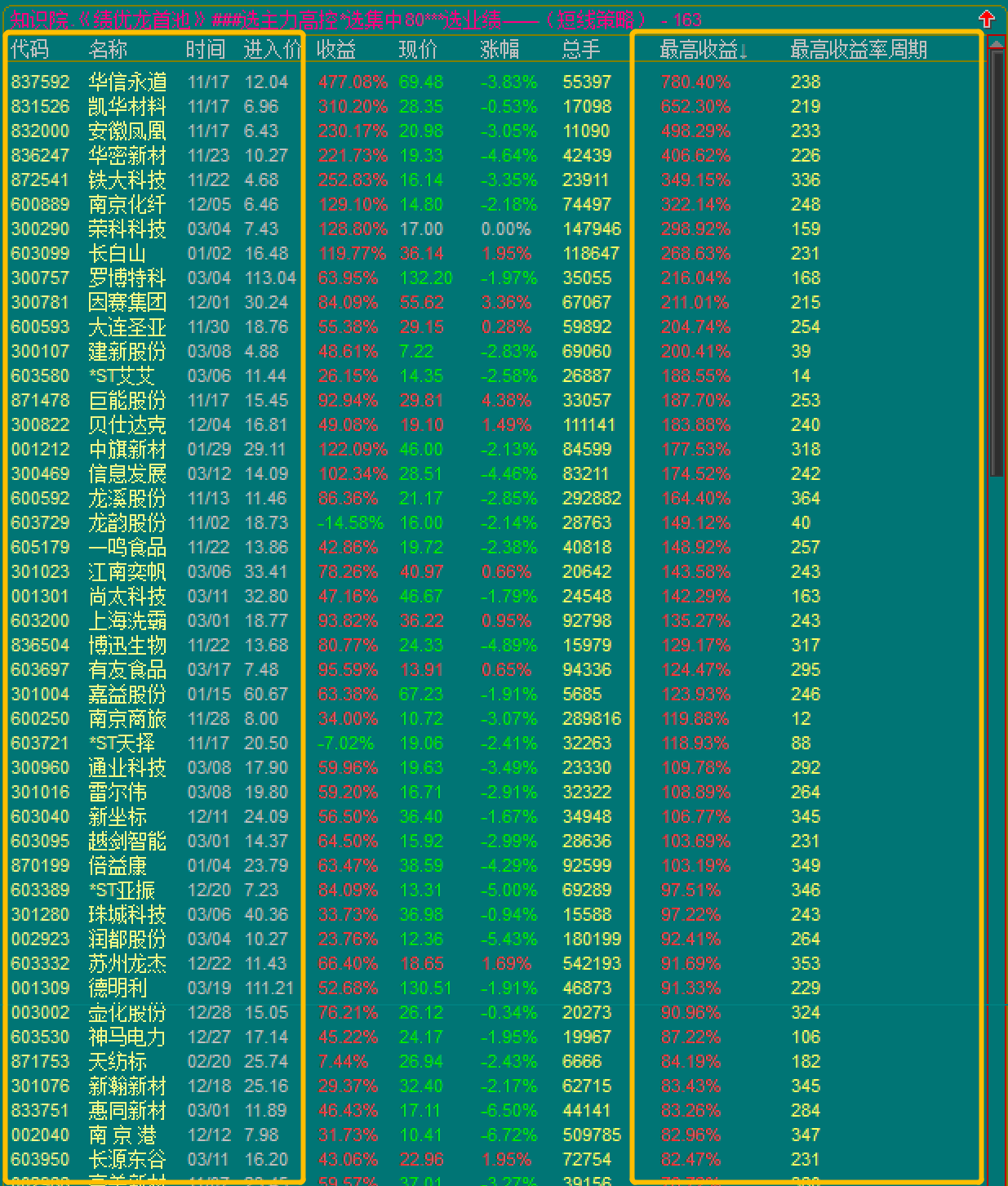Select 江南奕帆 stock name

click(128, 571)
